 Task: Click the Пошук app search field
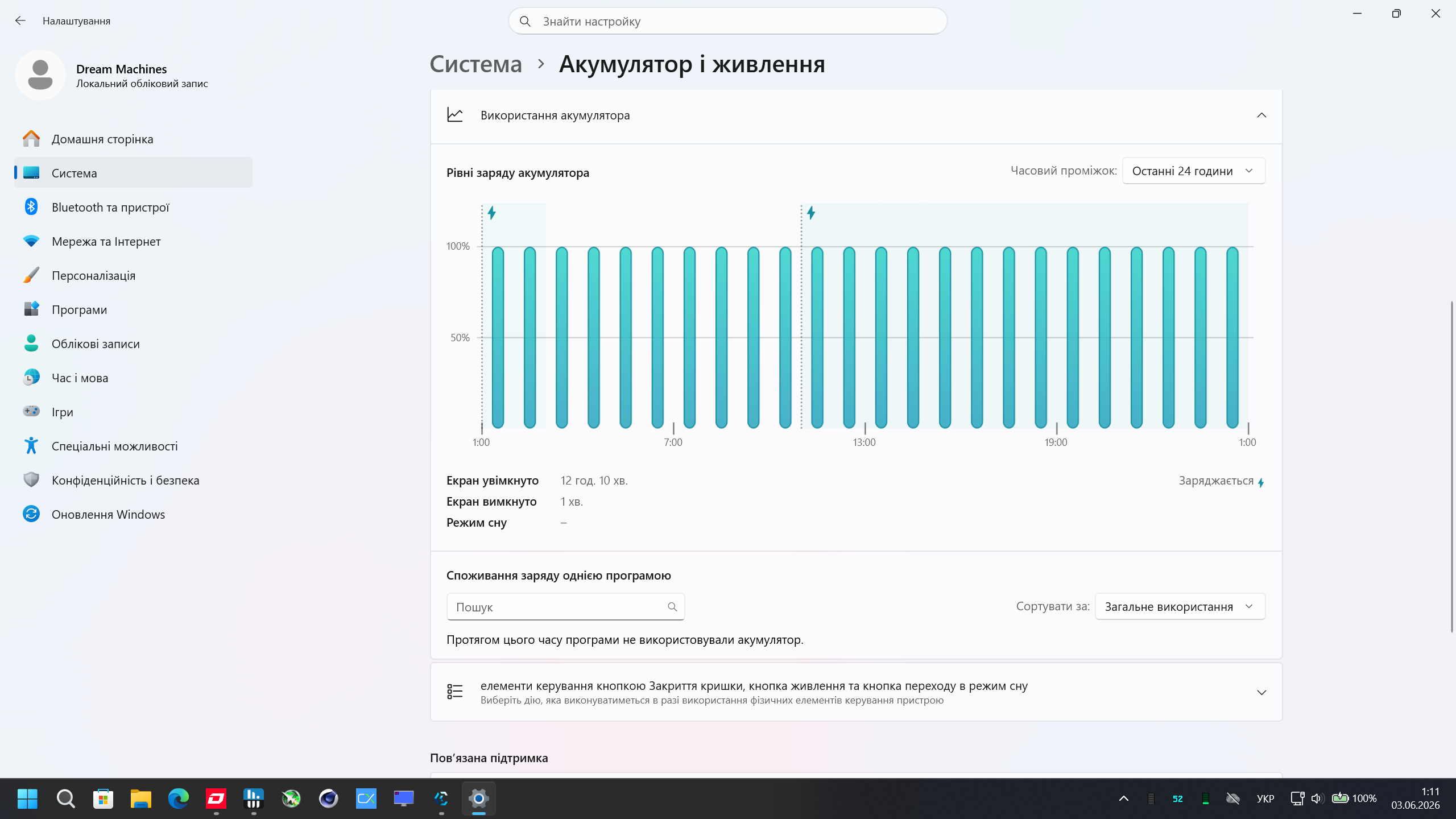pyautogui.click(x=565, y=607)
